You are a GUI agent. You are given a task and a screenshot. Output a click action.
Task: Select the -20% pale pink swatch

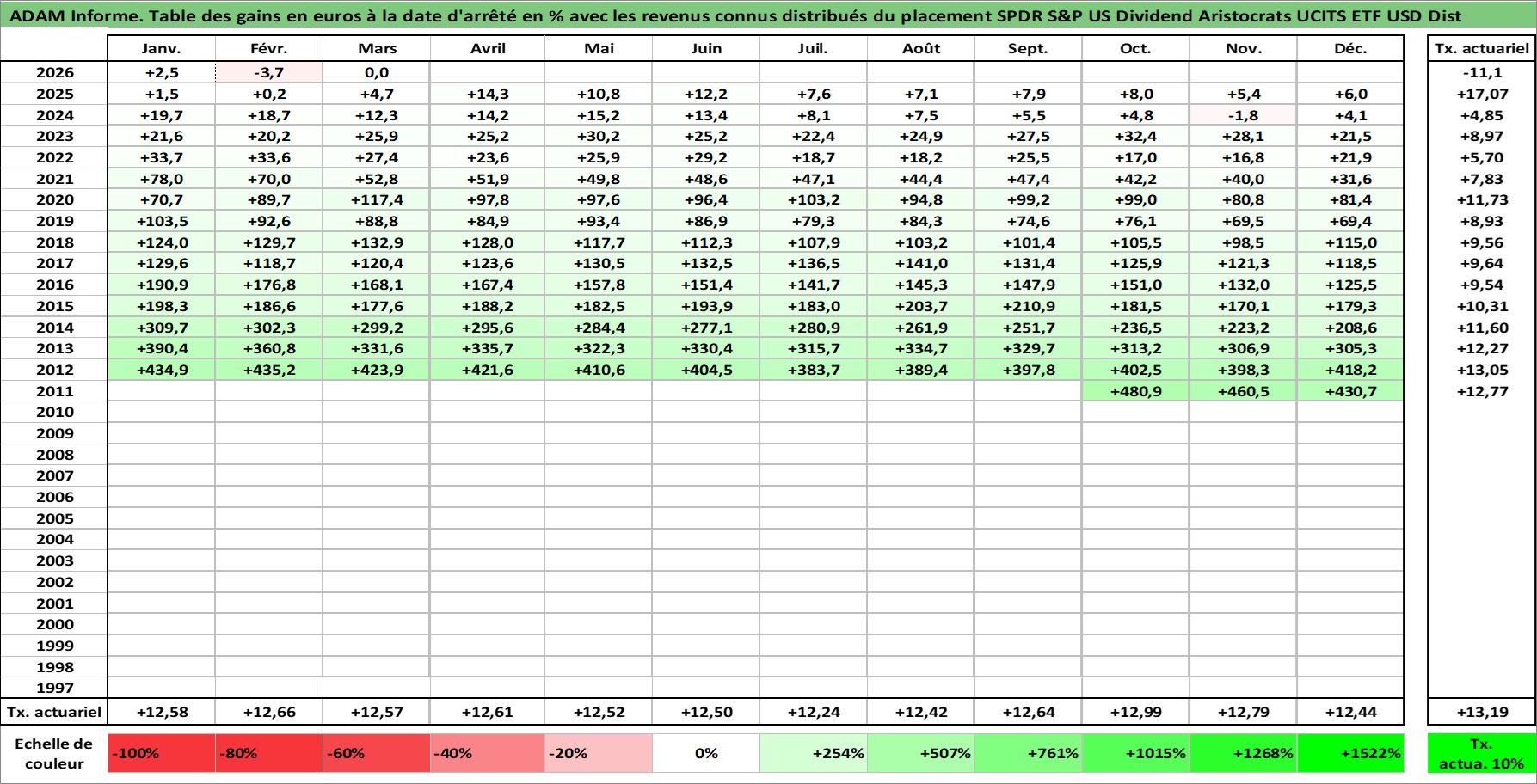pos(599,753)
